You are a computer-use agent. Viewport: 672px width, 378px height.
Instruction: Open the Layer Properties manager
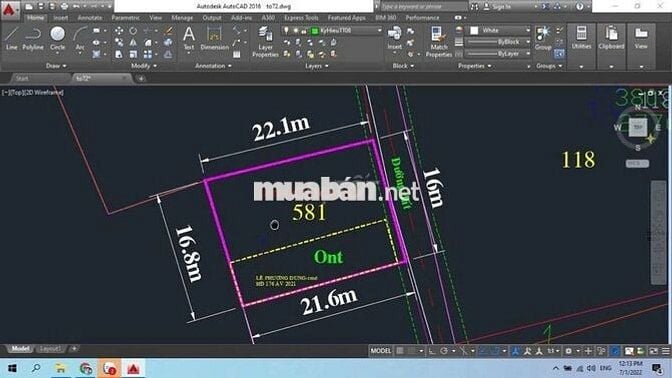click(265, 41)
